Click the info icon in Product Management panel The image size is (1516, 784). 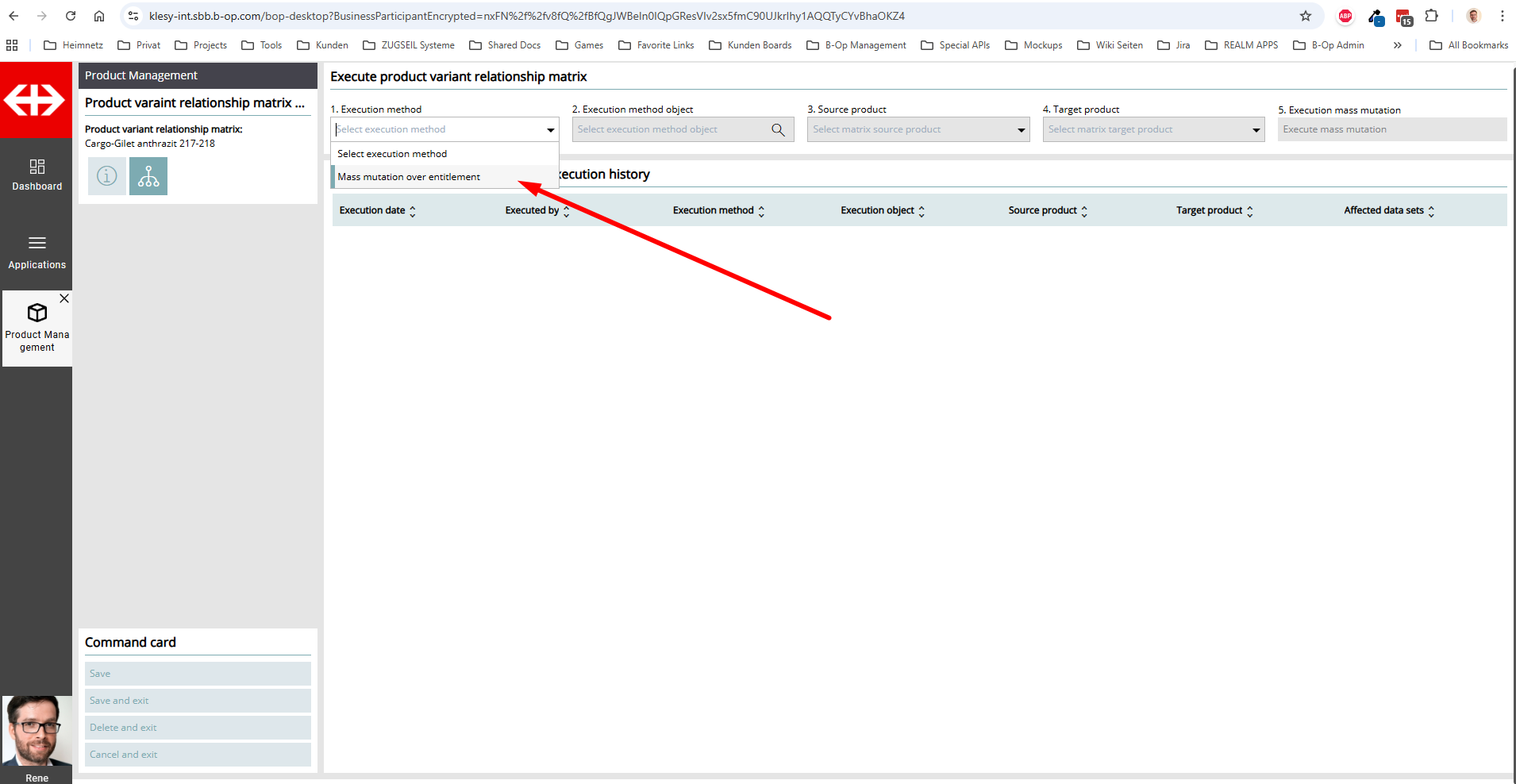pyautogui.click(x=107, y=176)
